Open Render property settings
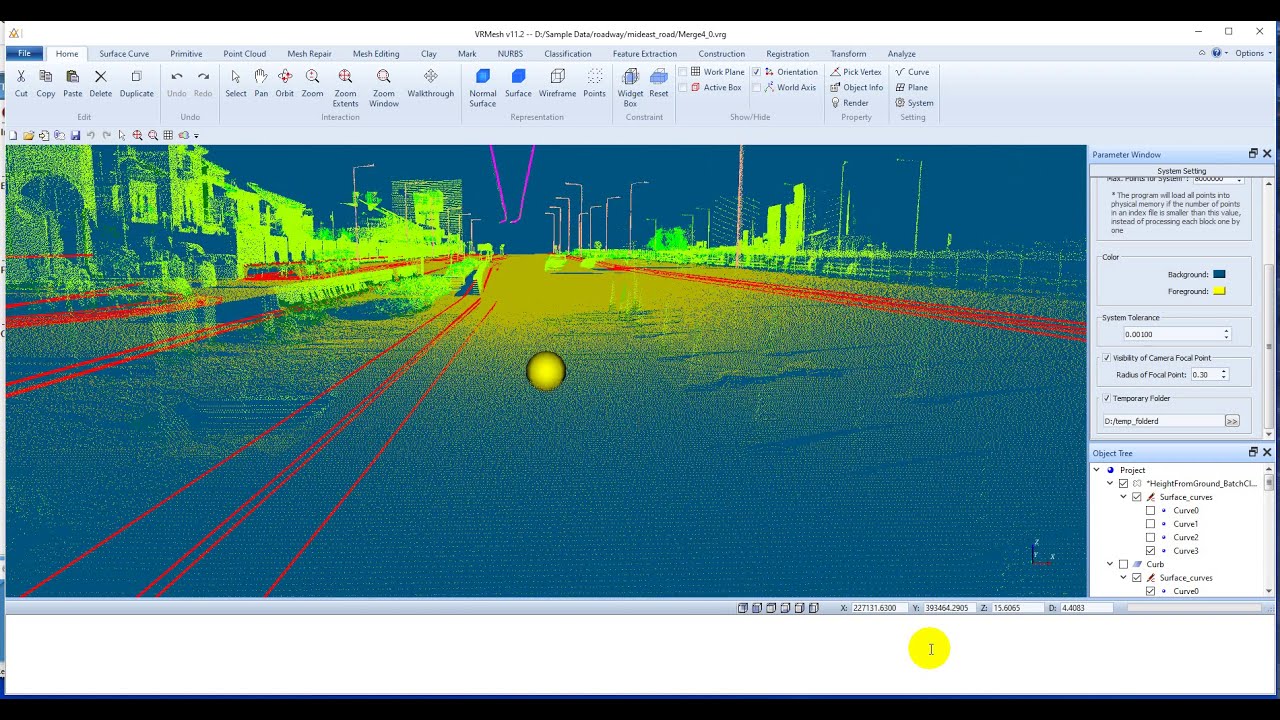The image size is (1280, 720). tap(850, 103)
